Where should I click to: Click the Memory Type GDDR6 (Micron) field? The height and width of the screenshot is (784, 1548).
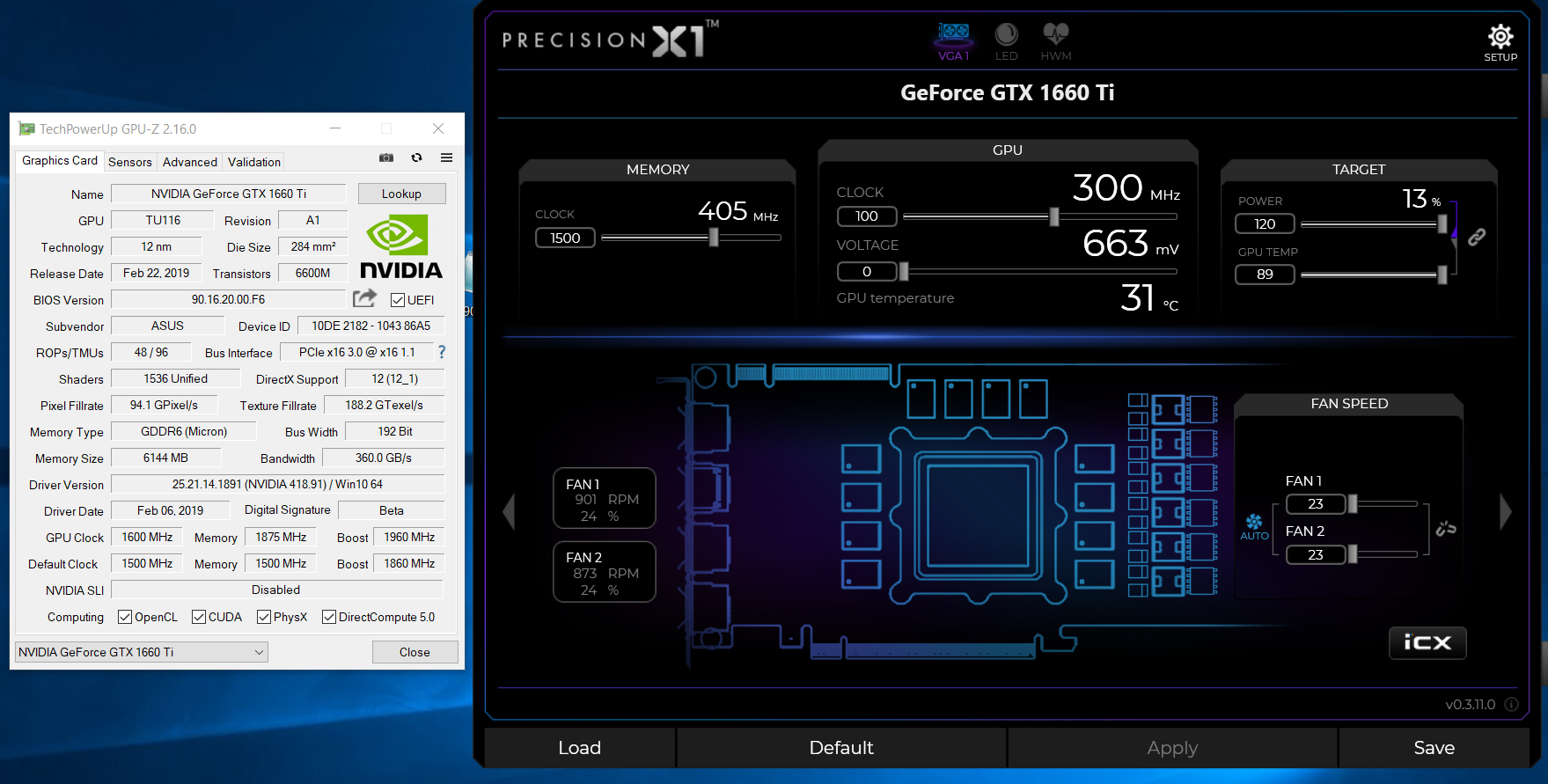184,431
